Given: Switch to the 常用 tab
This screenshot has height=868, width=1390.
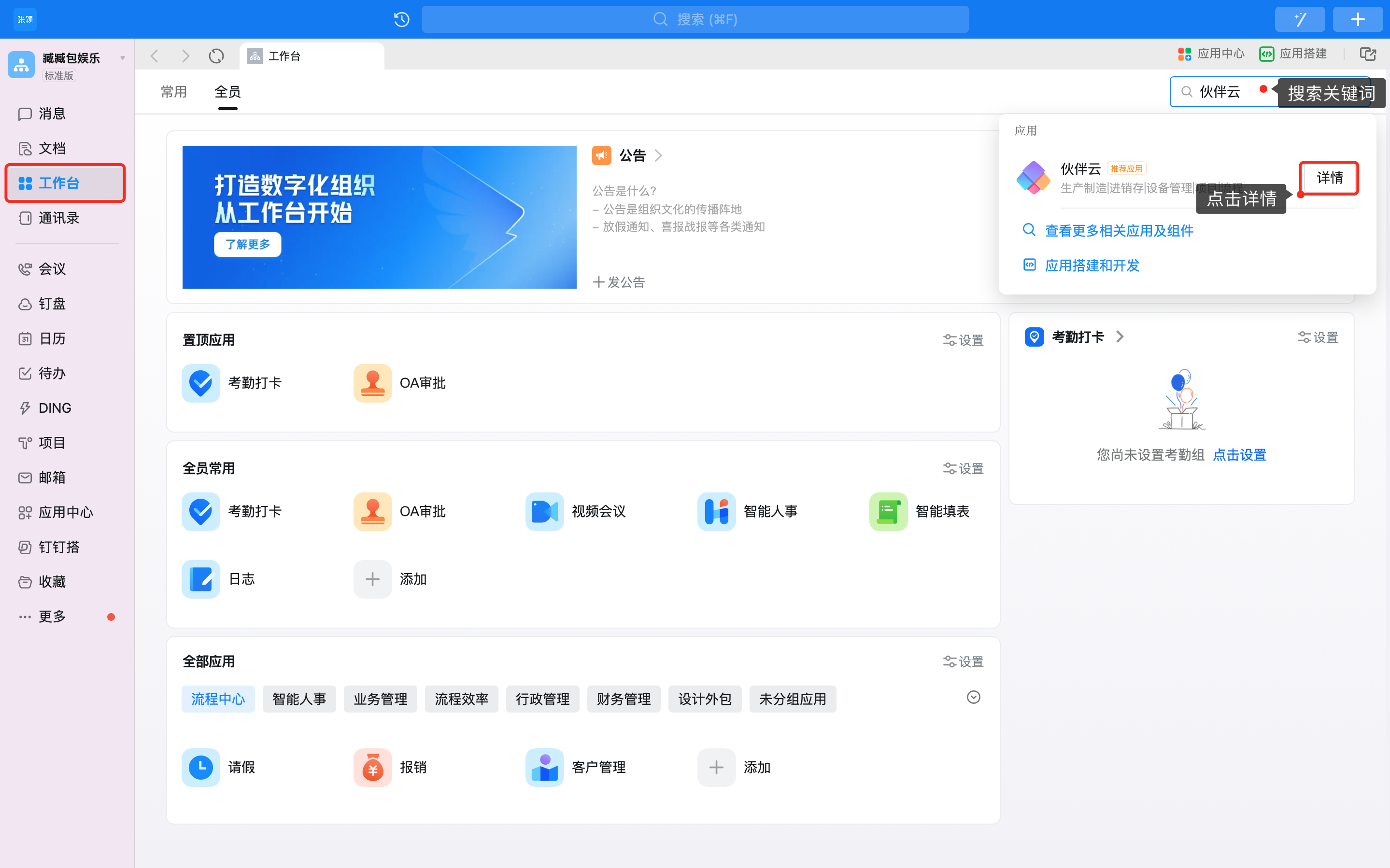Looking at the screenshot, I should tap(173, 92).
